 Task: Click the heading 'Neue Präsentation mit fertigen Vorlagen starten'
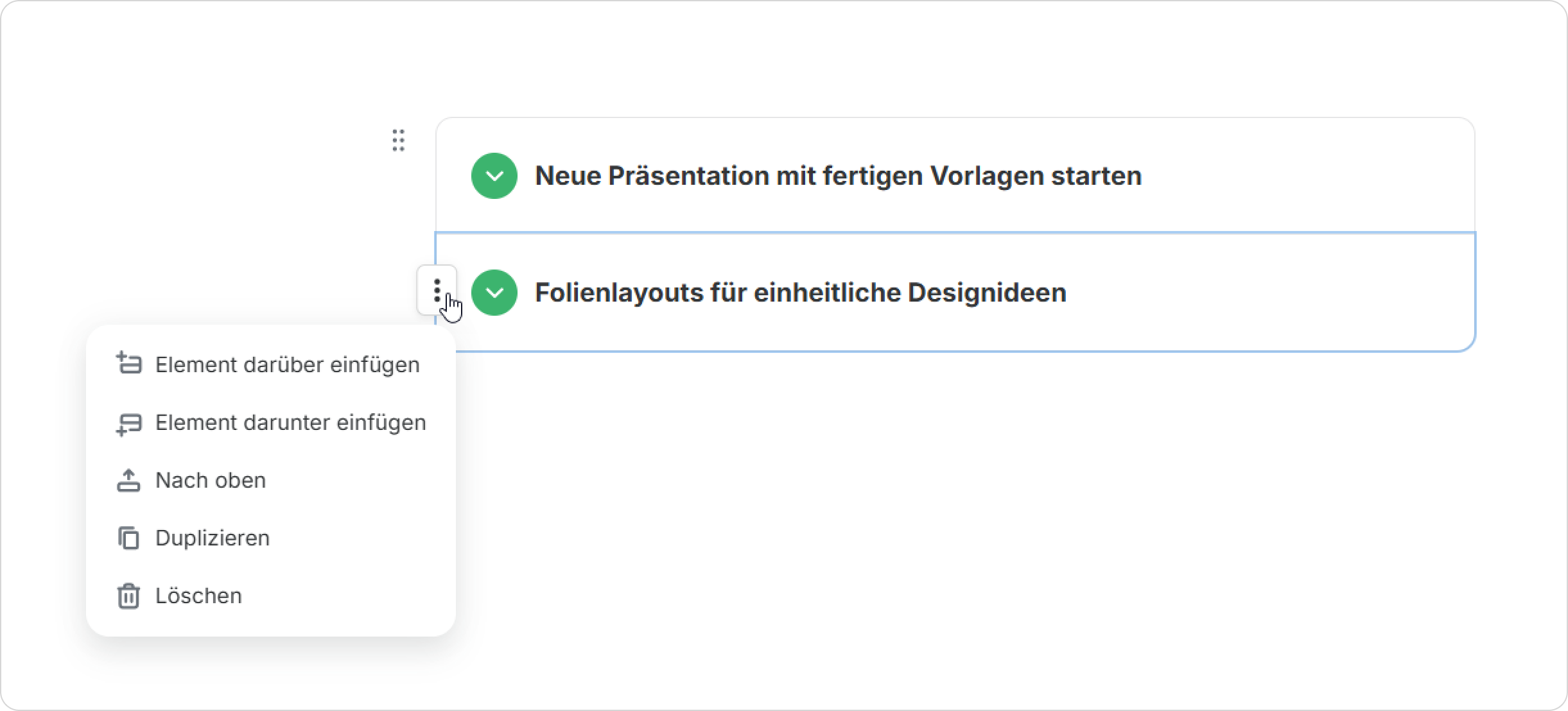click(838, 176)
